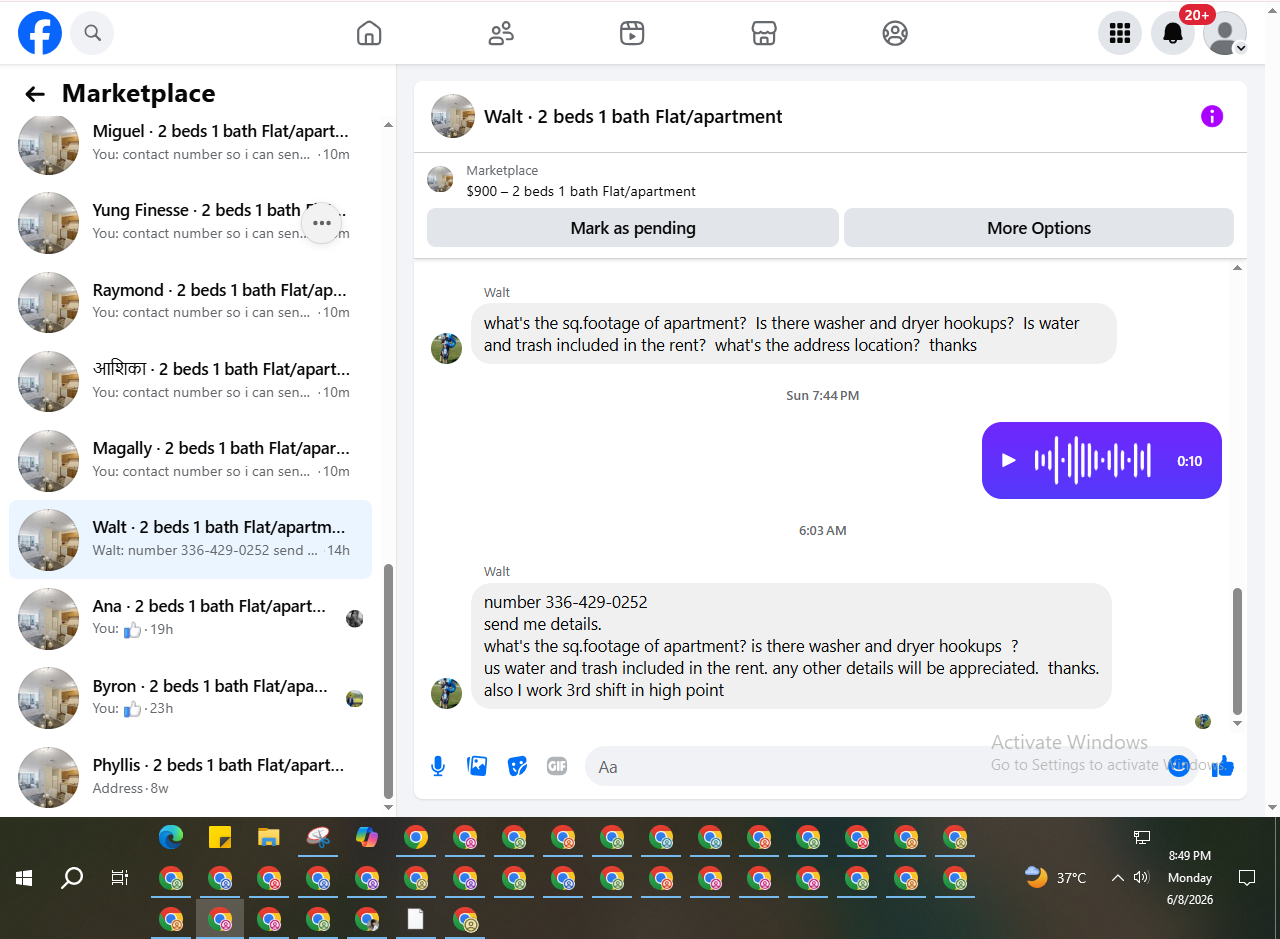This screenshot has height=939, width=1280.
Task: Open Magally's conversation
Action: click(190, 460)
